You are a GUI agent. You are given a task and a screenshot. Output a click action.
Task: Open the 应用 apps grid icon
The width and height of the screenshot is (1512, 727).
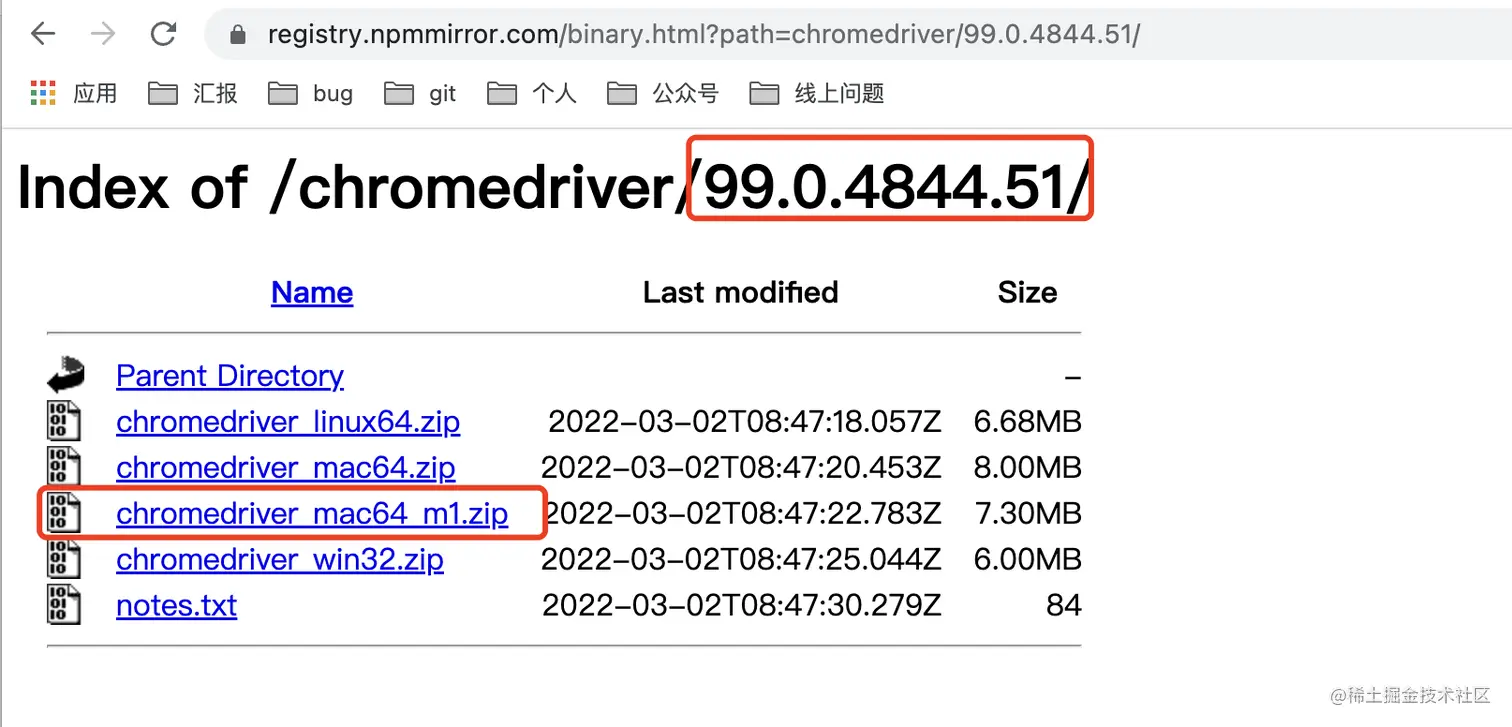(43, 94)
